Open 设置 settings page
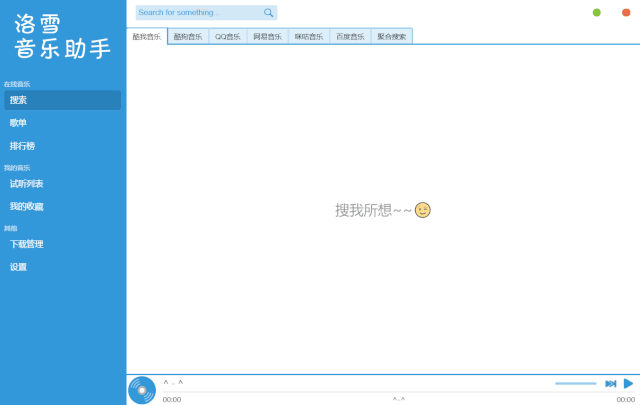 pos(19,267)
